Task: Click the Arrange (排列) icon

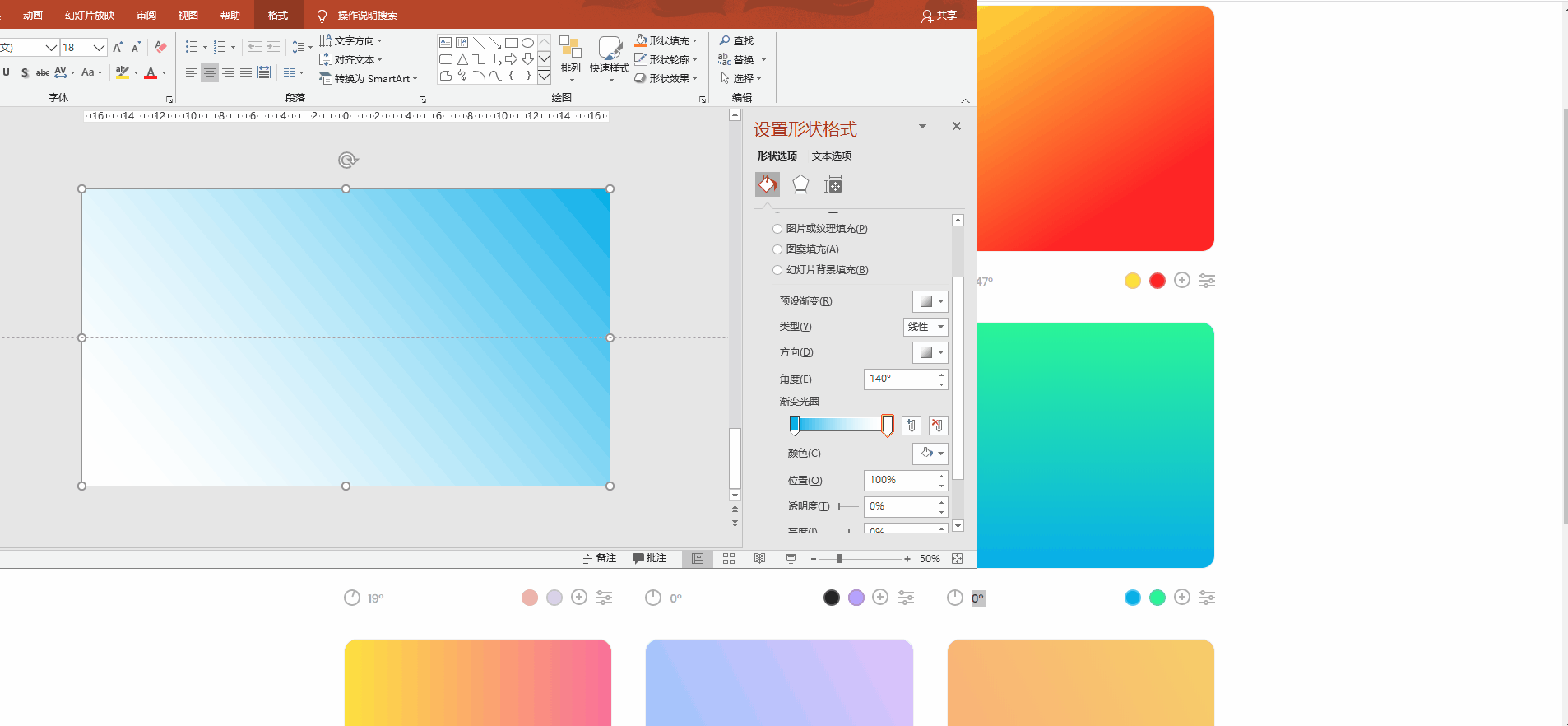Action: coord(571,56)
